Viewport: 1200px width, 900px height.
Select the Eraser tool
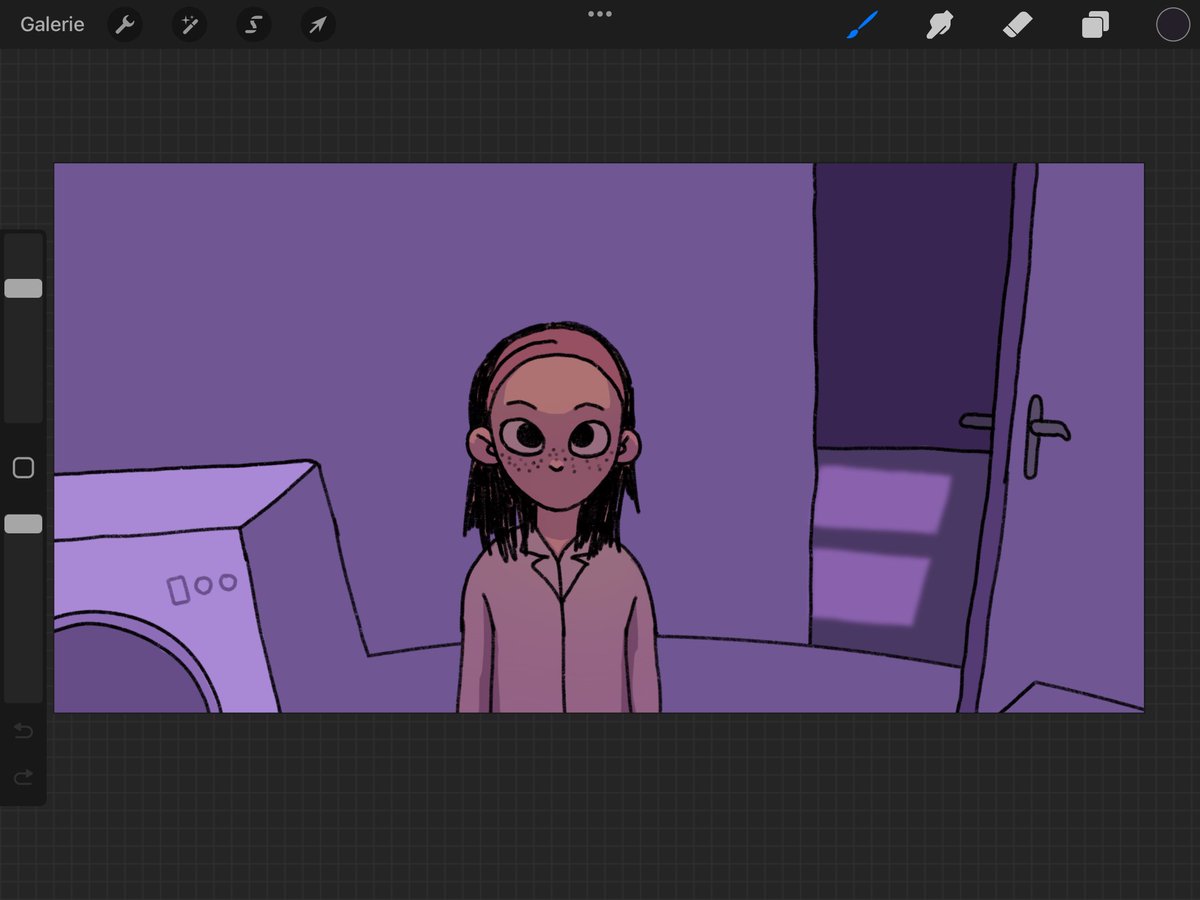pos(1017,24)
